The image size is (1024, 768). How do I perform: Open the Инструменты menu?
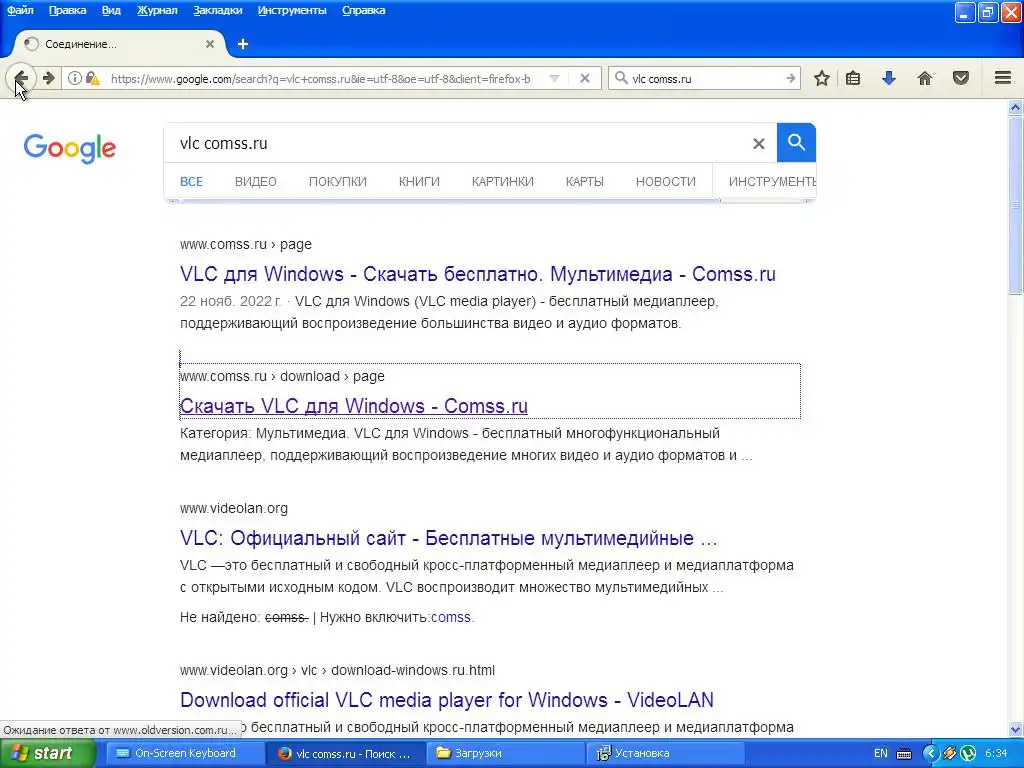[x=292, y=10]
